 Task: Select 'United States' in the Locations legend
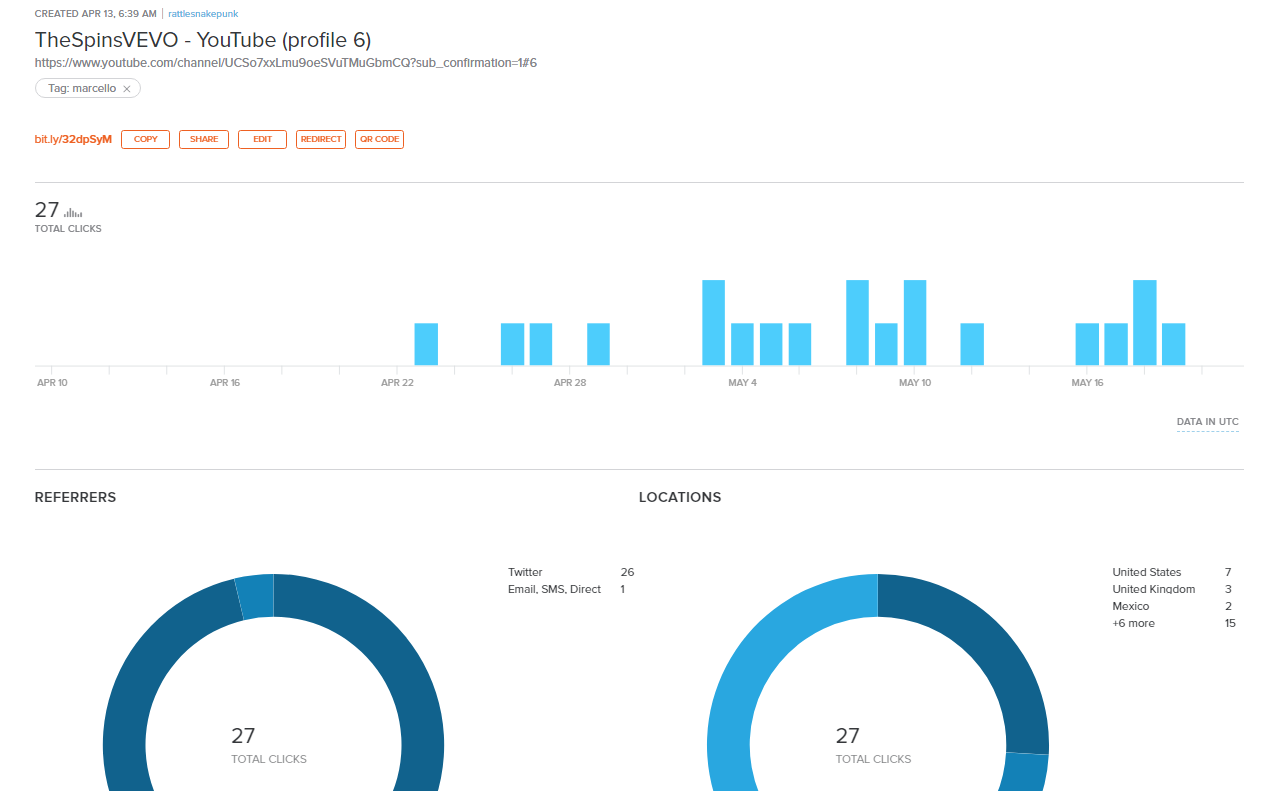point(1147,572)
